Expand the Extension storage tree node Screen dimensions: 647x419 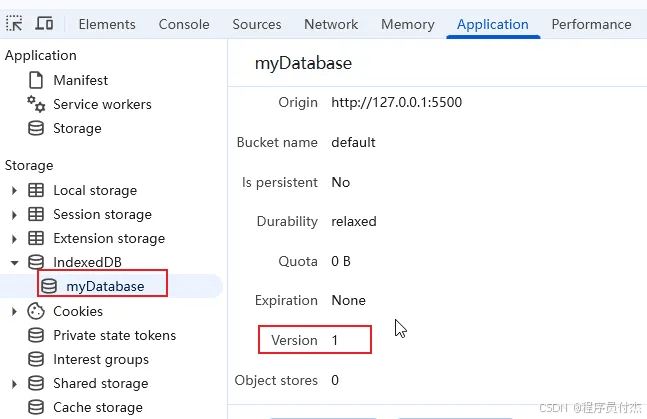click(14, 239)
